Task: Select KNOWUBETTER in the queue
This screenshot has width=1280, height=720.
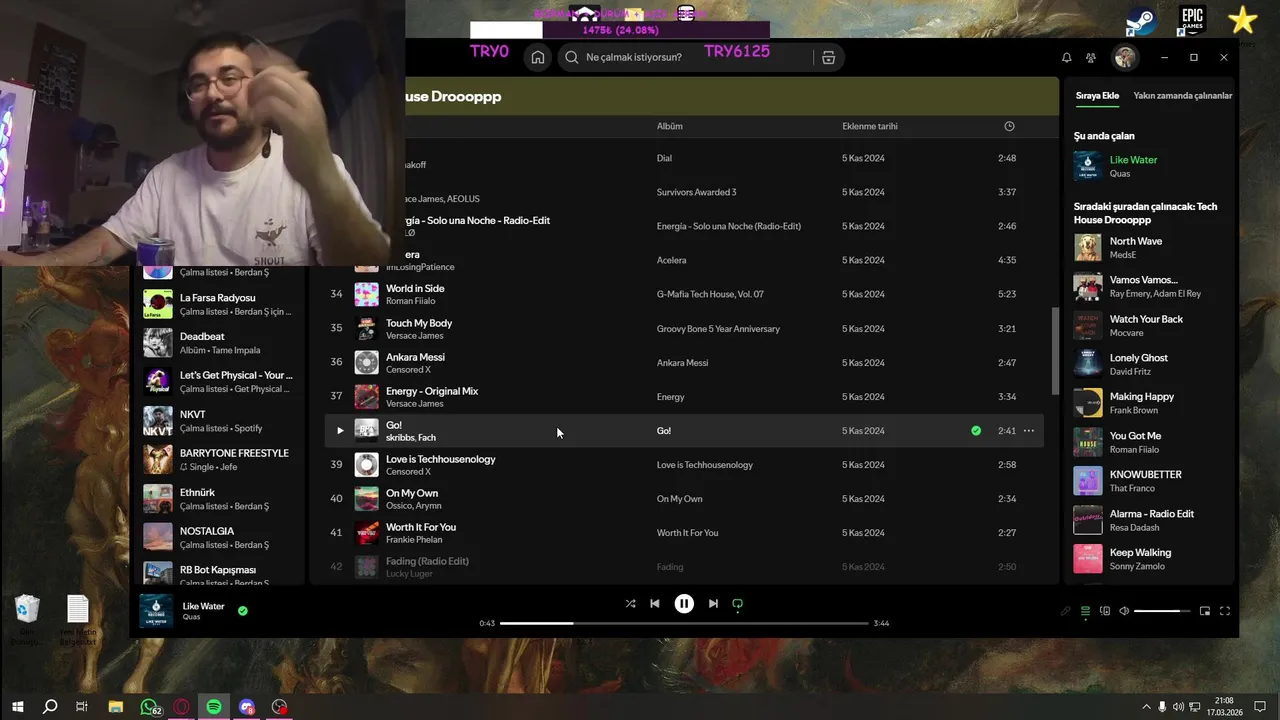Action: coord(1150,482)
